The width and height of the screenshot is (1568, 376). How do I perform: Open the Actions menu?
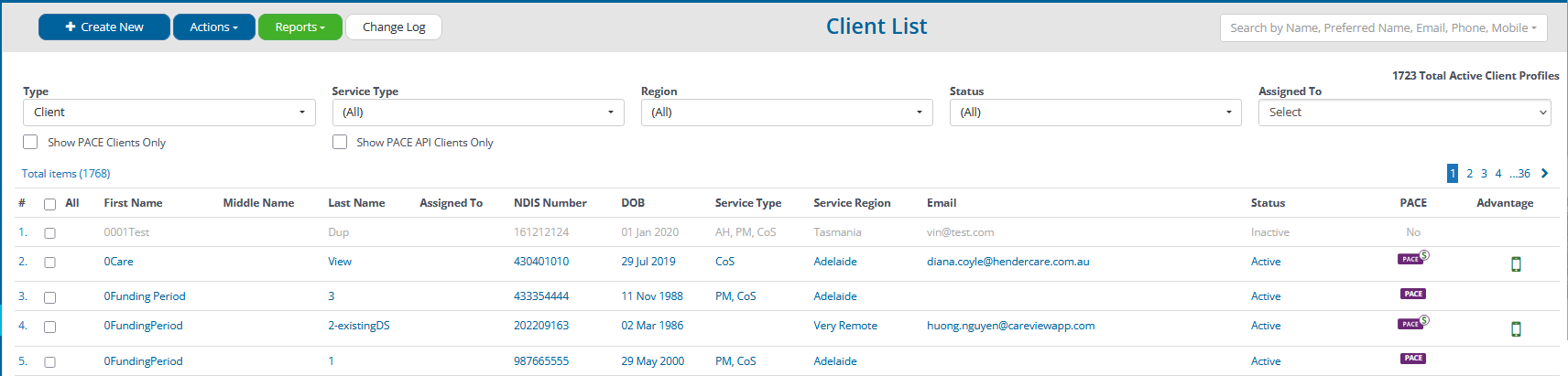click(x=213, y=27)
